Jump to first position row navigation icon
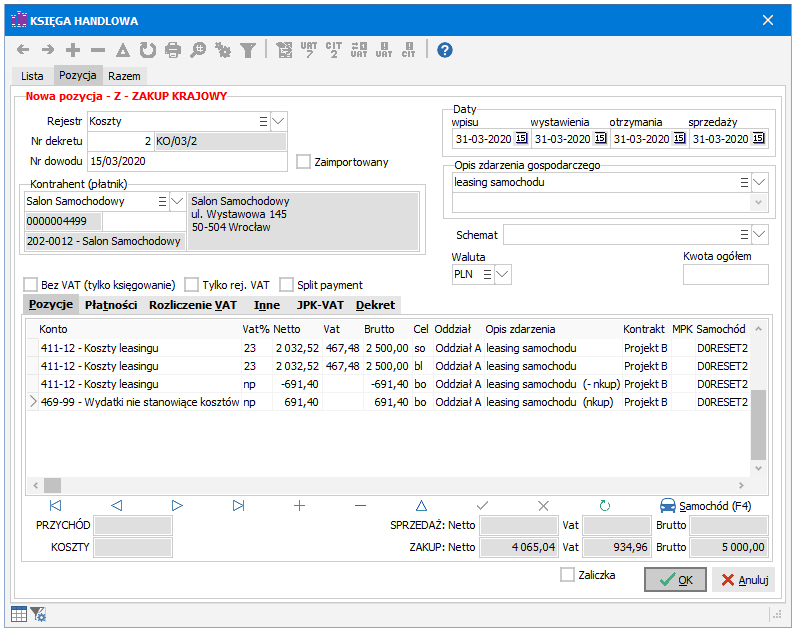Image resolution: width=795 pixels, height=632 pixels. tap(55, 505)
